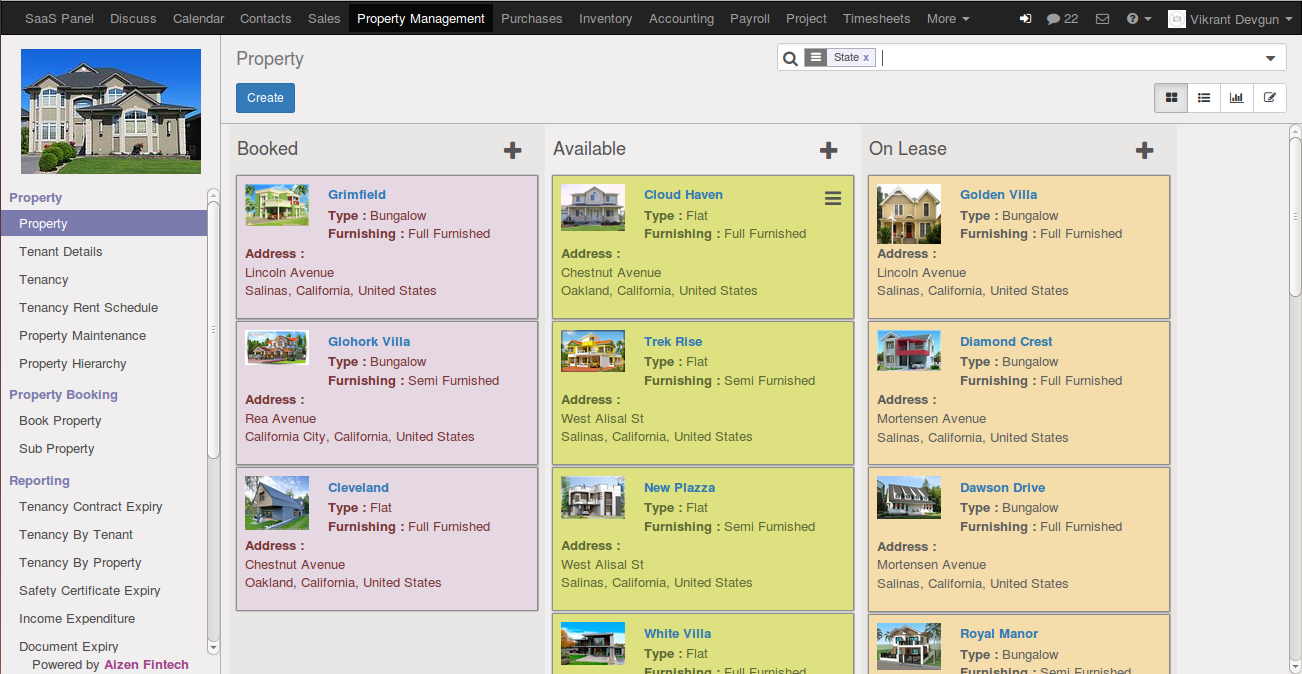Screen dimensions: 1302x674
Task: Click the Create button
Action: [x=265, y=98]
